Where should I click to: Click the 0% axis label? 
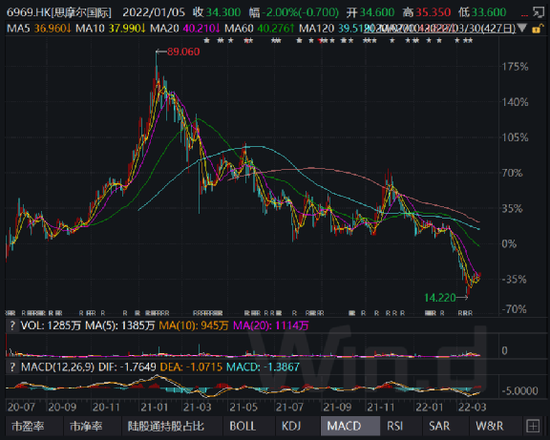pyautogui.click(x=509, y=244)
